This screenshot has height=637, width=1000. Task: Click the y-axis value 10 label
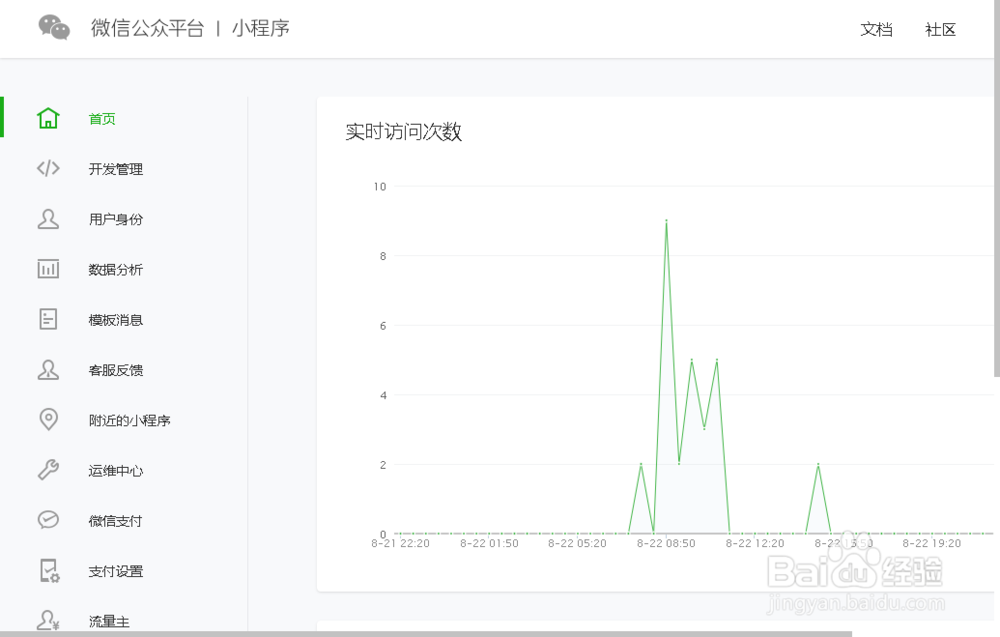pos(380,187)
